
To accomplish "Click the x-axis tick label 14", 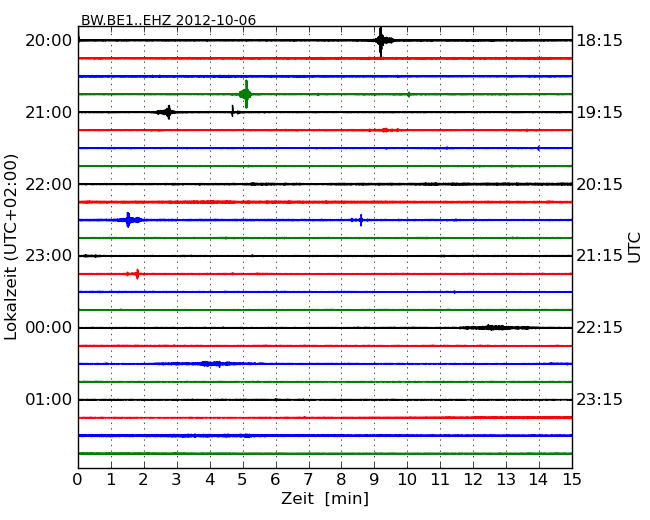I will pos(538,479).
